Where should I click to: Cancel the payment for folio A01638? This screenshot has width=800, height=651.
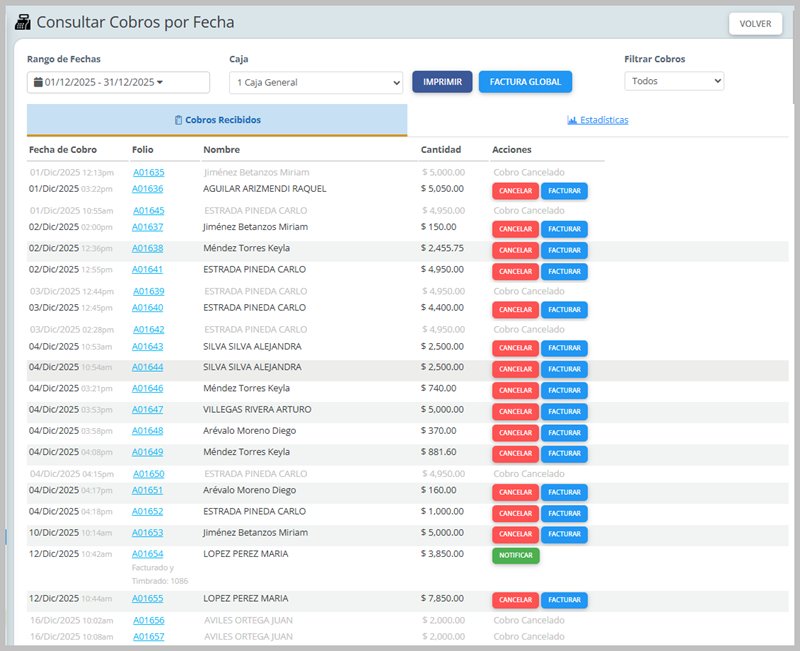(515, 250)
